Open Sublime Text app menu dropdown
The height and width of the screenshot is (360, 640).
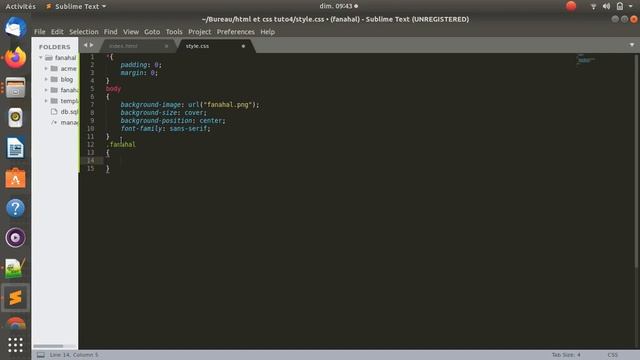76,7
